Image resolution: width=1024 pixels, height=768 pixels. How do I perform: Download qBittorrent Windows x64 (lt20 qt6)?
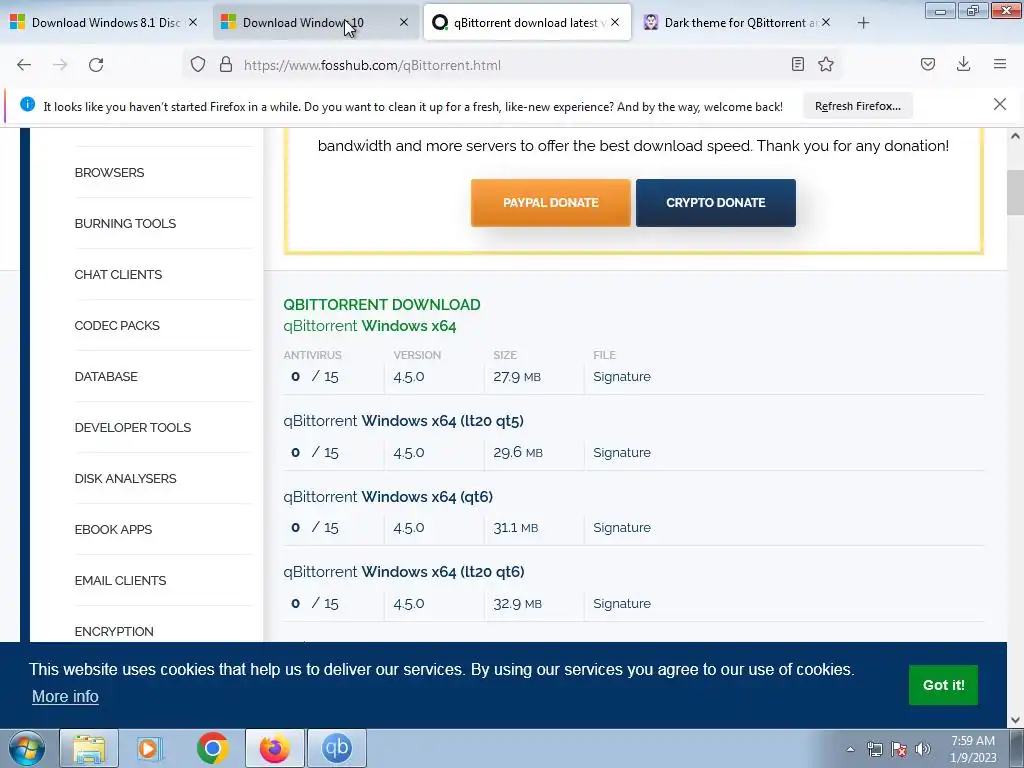click(404, 572)
